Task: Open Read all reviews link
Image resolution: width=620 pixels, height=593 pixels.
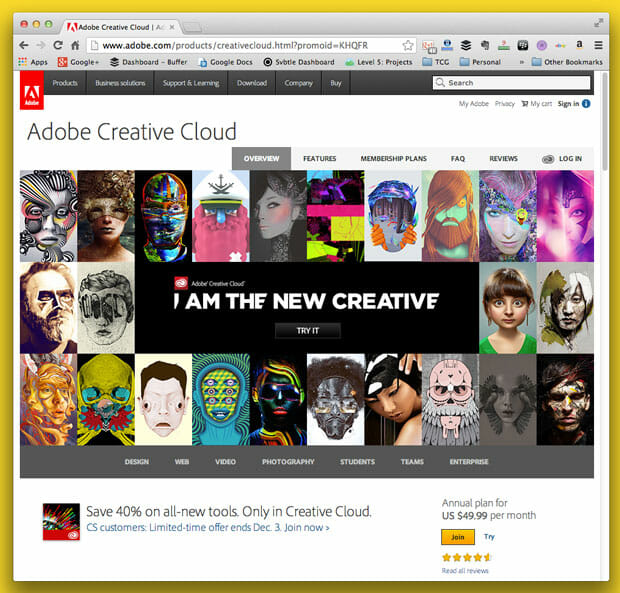Action: [x=465, y=570]
